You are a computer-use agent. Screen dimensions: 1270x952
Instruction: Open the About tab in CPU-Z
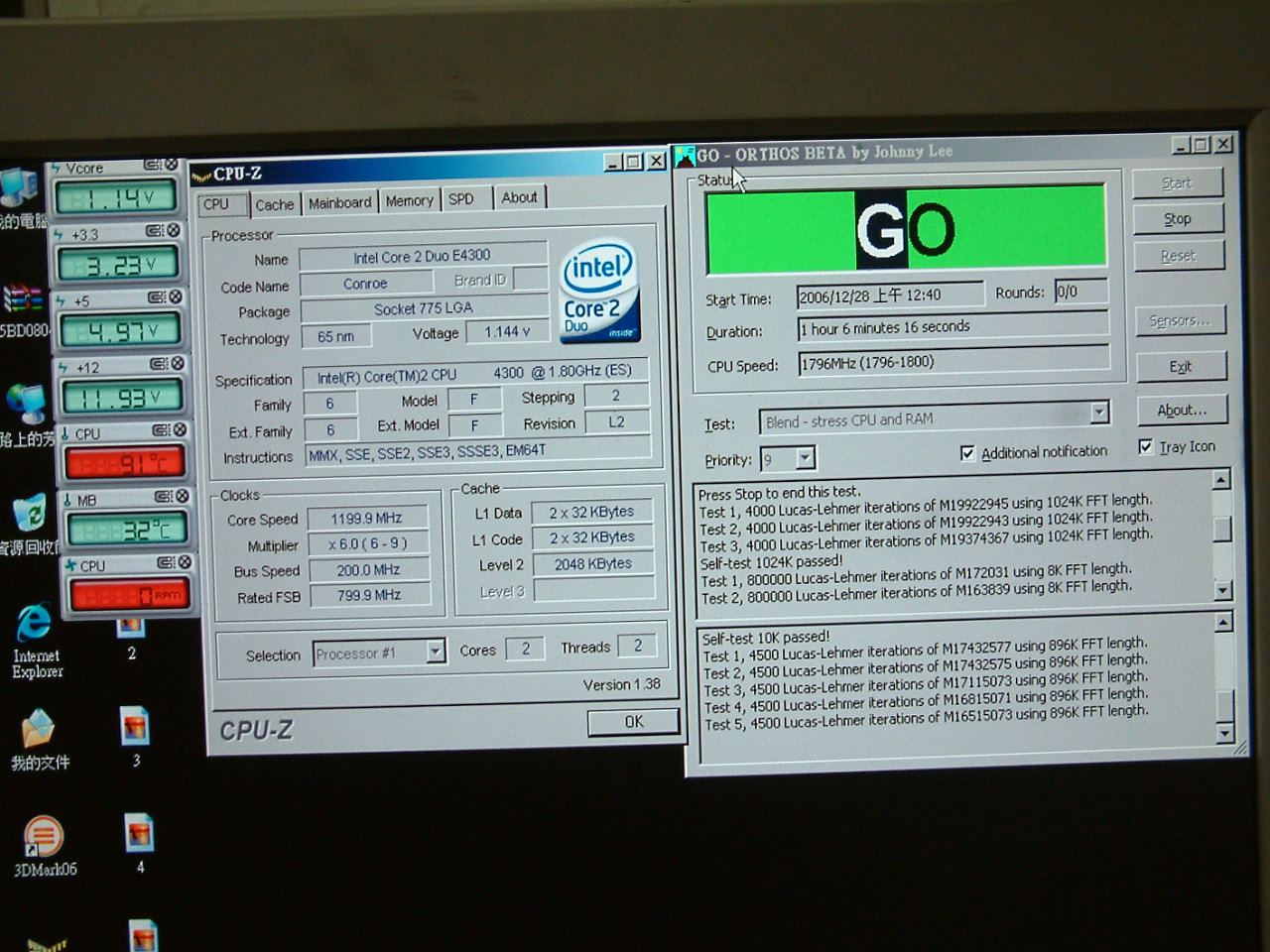(x=519, y=197)
